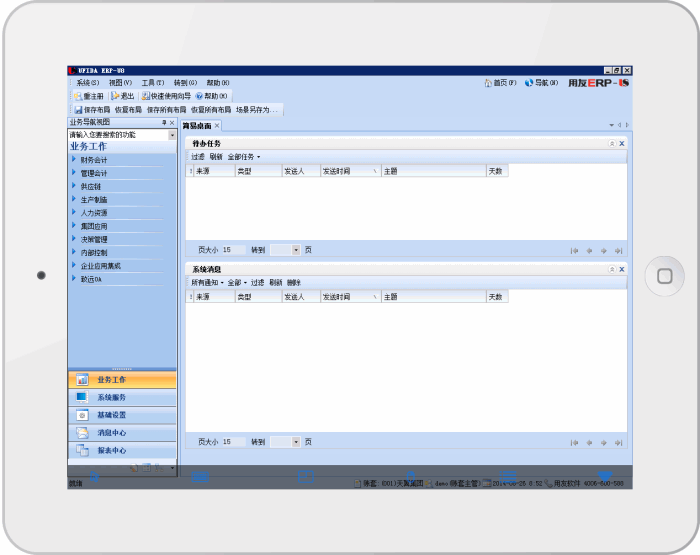Pin the 业务导航视图 navigation panel

click(x=164, y=122)
